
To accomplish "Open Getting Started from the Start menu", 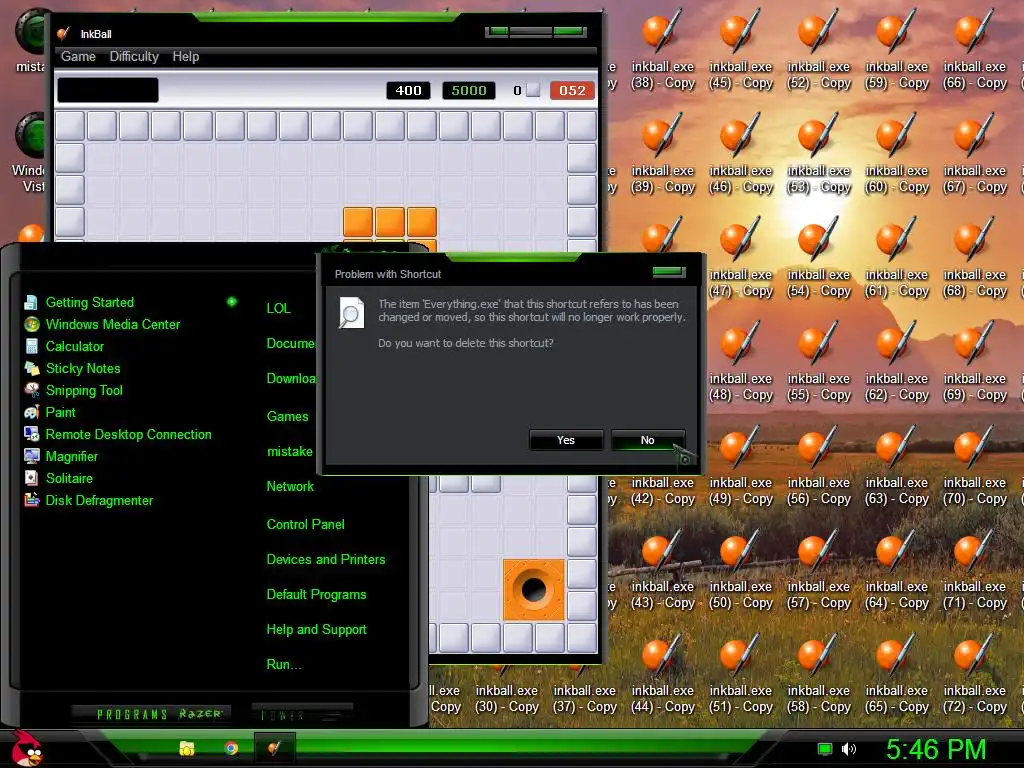I will click(x=89, y=302).
